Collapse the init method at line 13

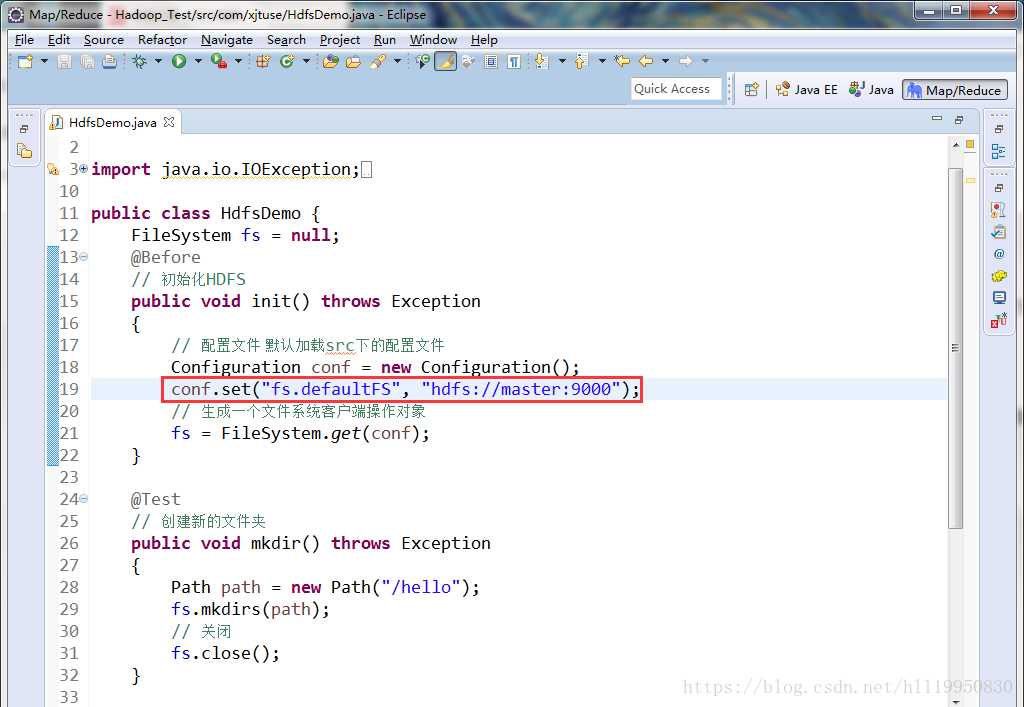pyautogui.click(x=84, y=257)
